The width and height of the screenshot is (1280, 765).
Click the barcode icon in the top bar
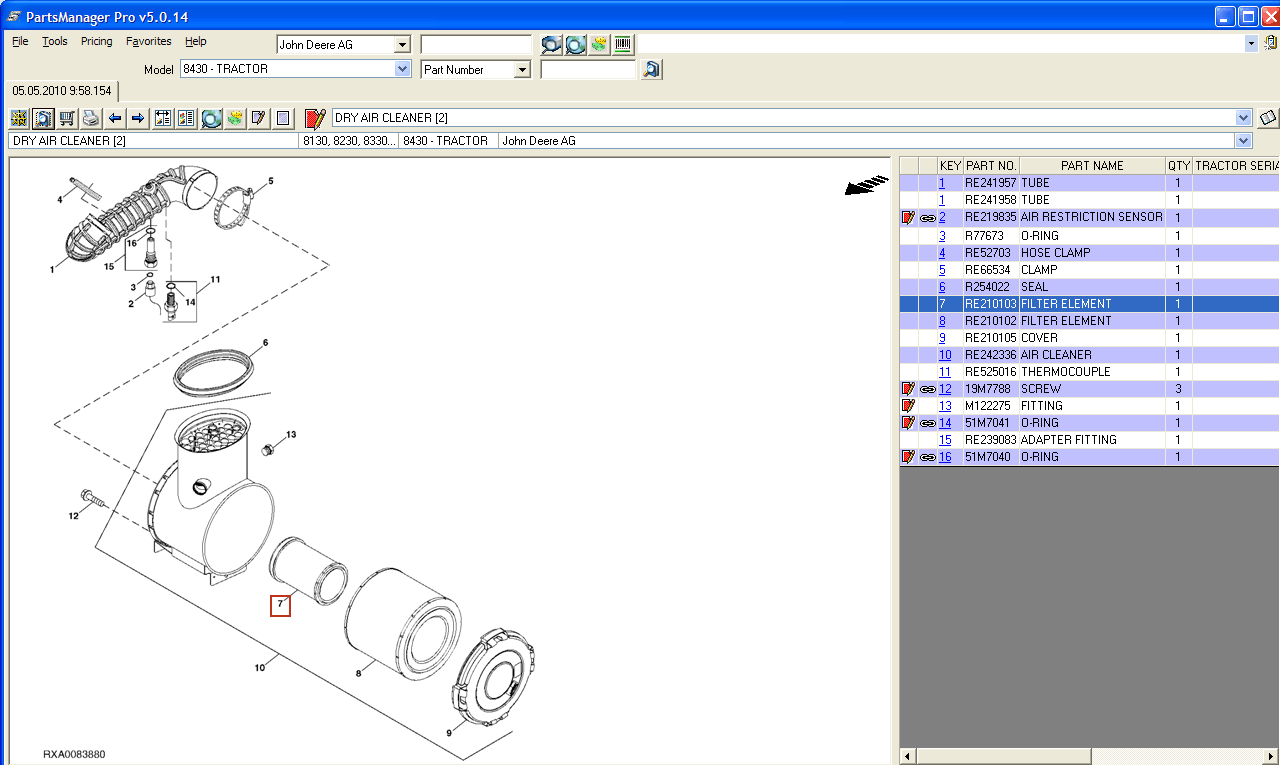tap(623, 44)
